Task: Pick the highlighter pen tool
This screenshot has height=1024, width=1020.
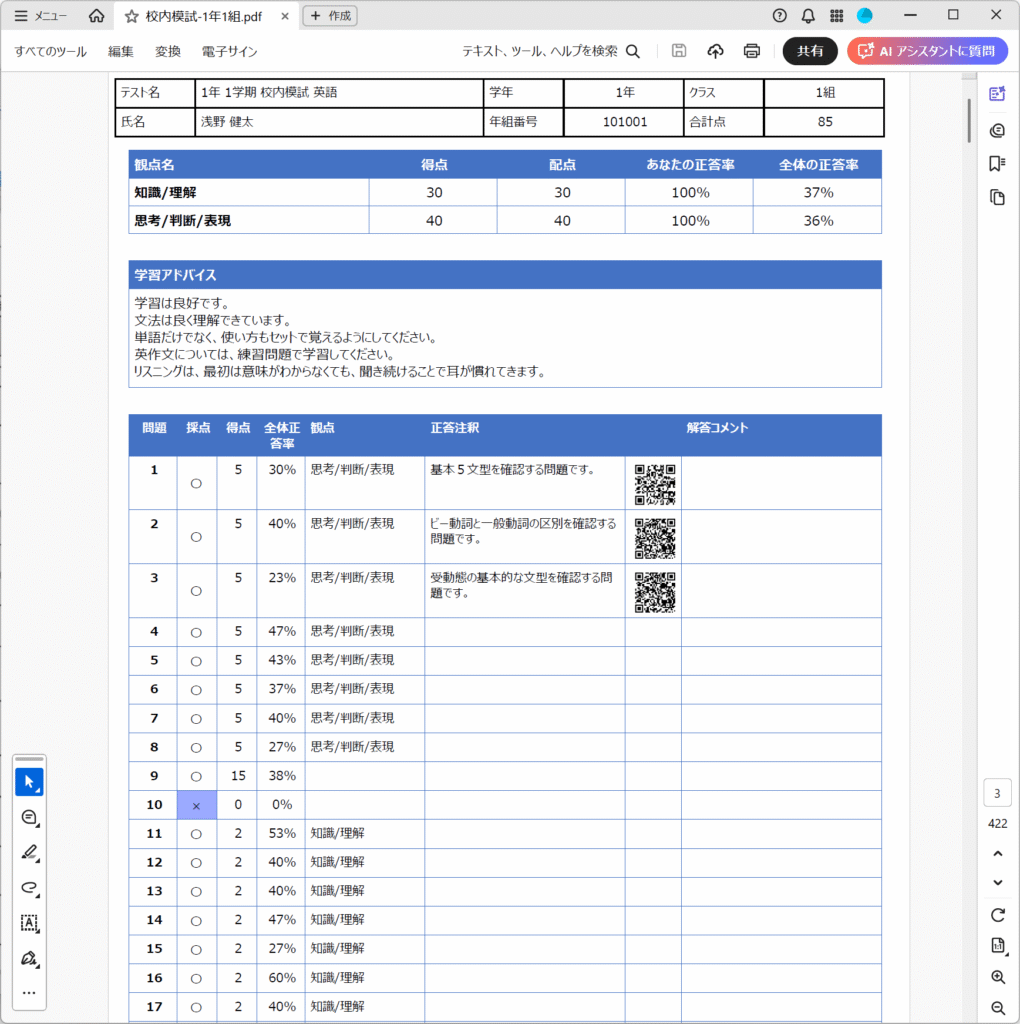Action: [x=29, y=852]
